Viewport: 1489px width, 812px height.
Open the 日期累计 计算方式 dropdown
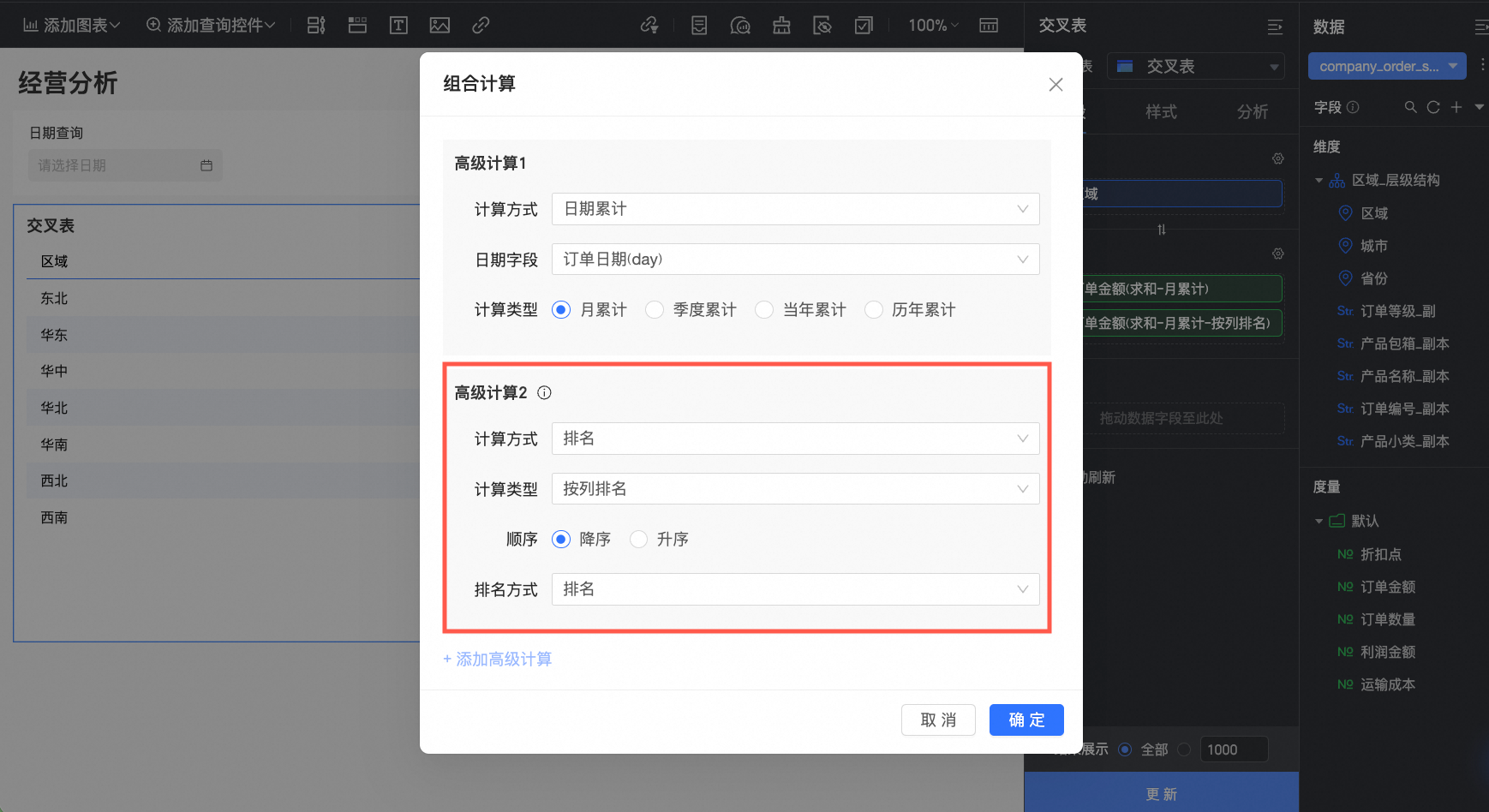point(795,209)
